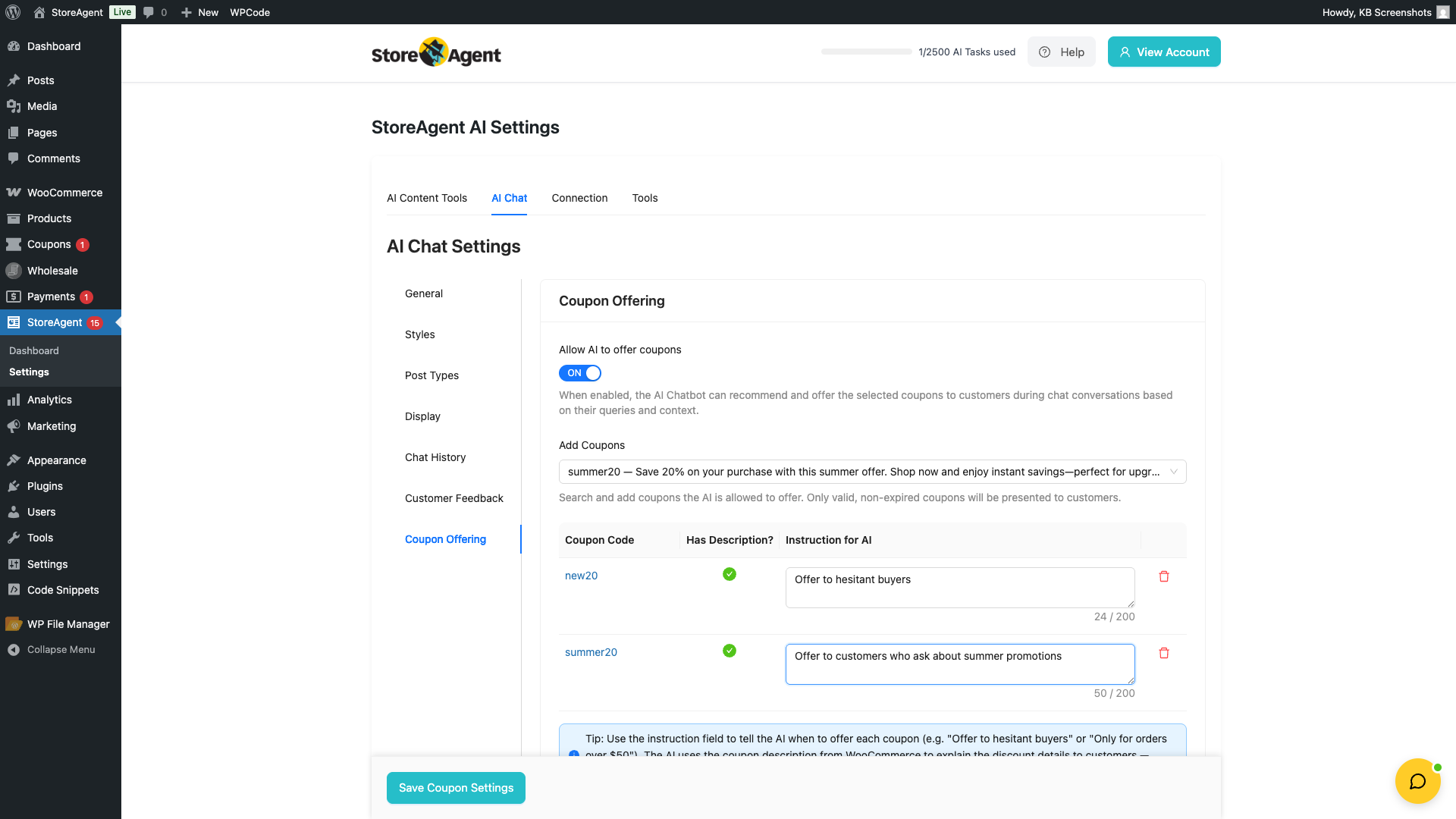
Task: Open comments bubble in the admin bar
Action: (x=149, y=12)
